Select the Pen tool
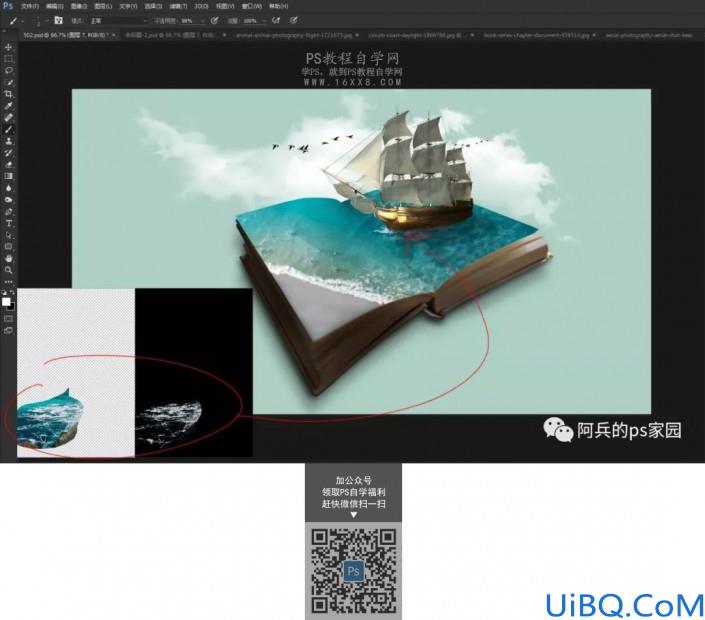This screenshot has width=705, height=620. pos(8,211)
